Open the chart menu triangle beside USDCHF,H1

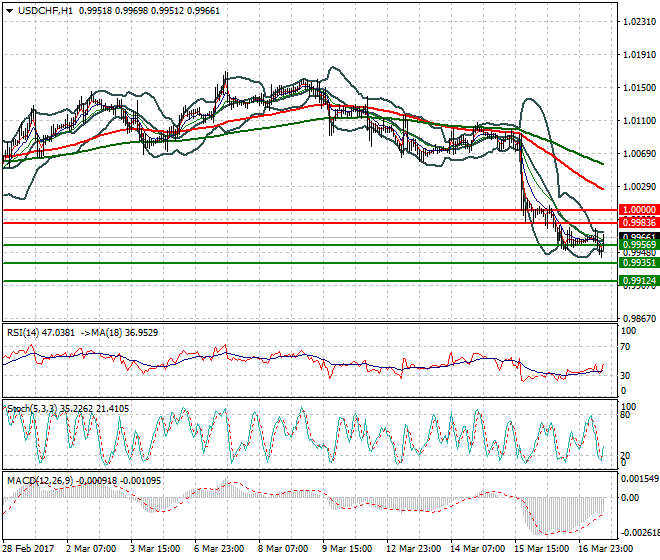coord(9,11)
